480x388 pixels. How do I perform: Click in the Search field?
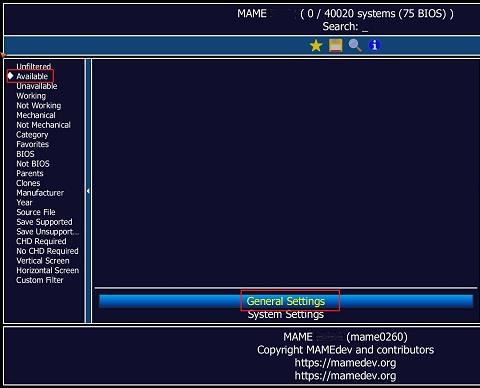coord(345,26)
